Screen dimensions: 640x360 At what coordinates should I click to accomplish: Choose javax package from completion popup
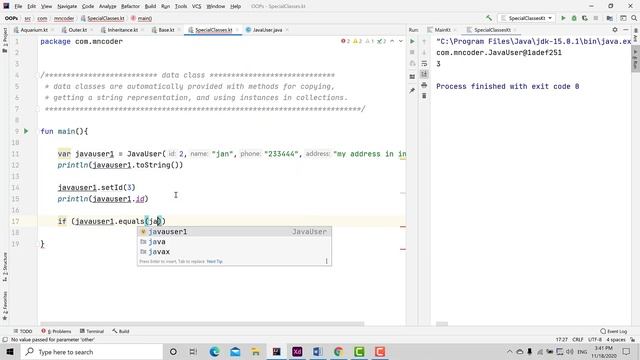click(234, 252)
